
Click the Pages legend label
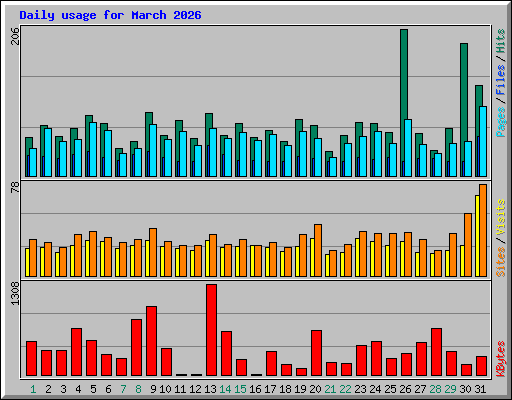(x=501, y=122)
